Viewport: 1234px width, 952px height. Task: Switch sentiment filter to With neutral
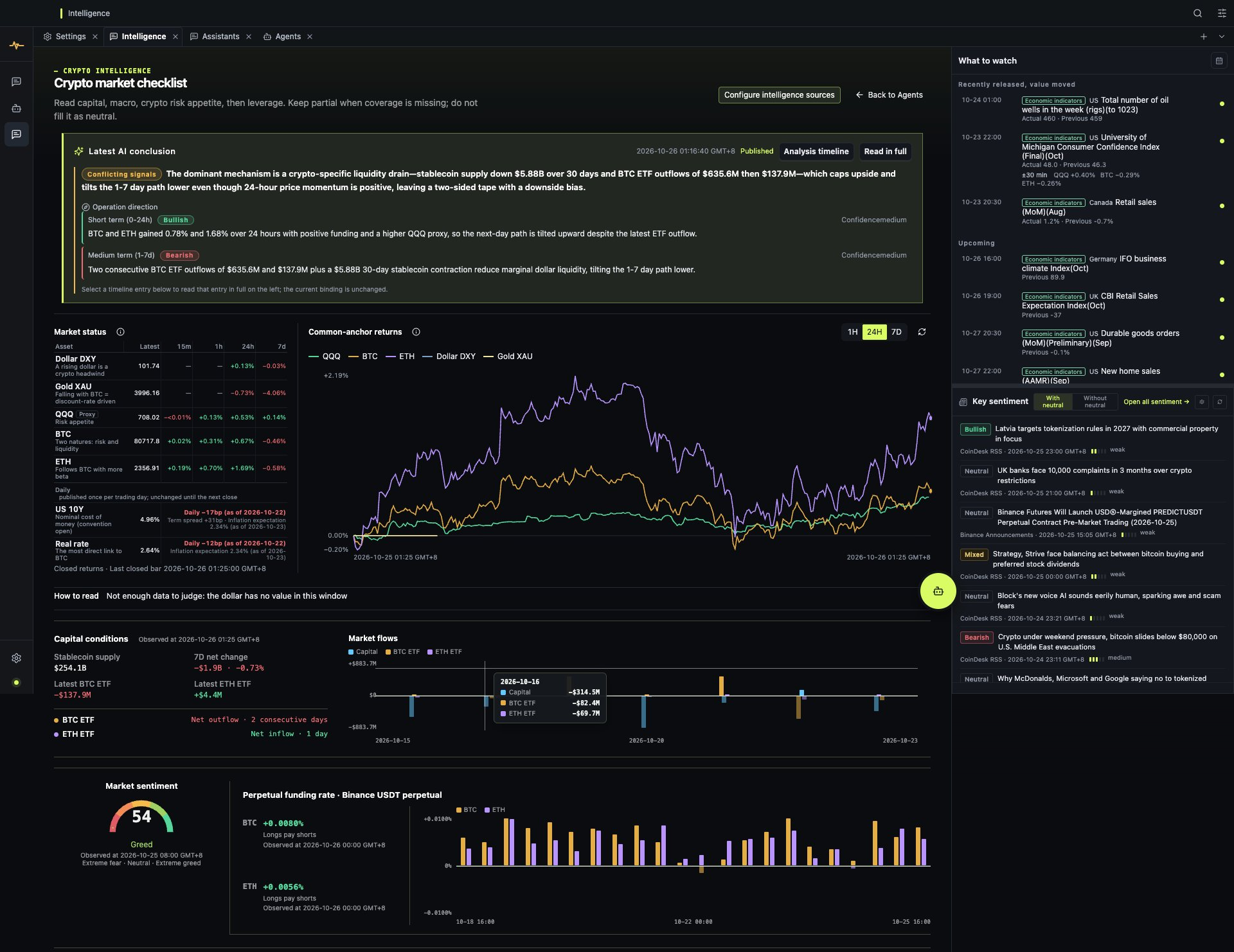click(x=1053, y=401)
